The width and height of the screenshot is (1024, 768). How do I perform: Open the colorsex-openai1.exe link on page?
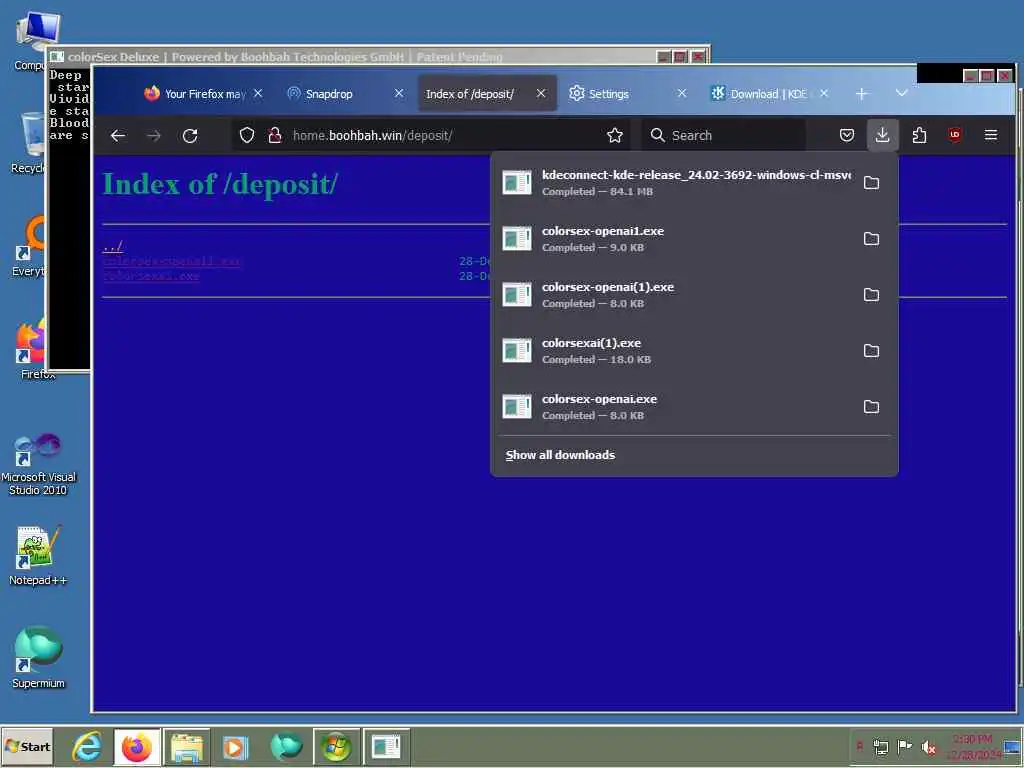pos(172,261)
